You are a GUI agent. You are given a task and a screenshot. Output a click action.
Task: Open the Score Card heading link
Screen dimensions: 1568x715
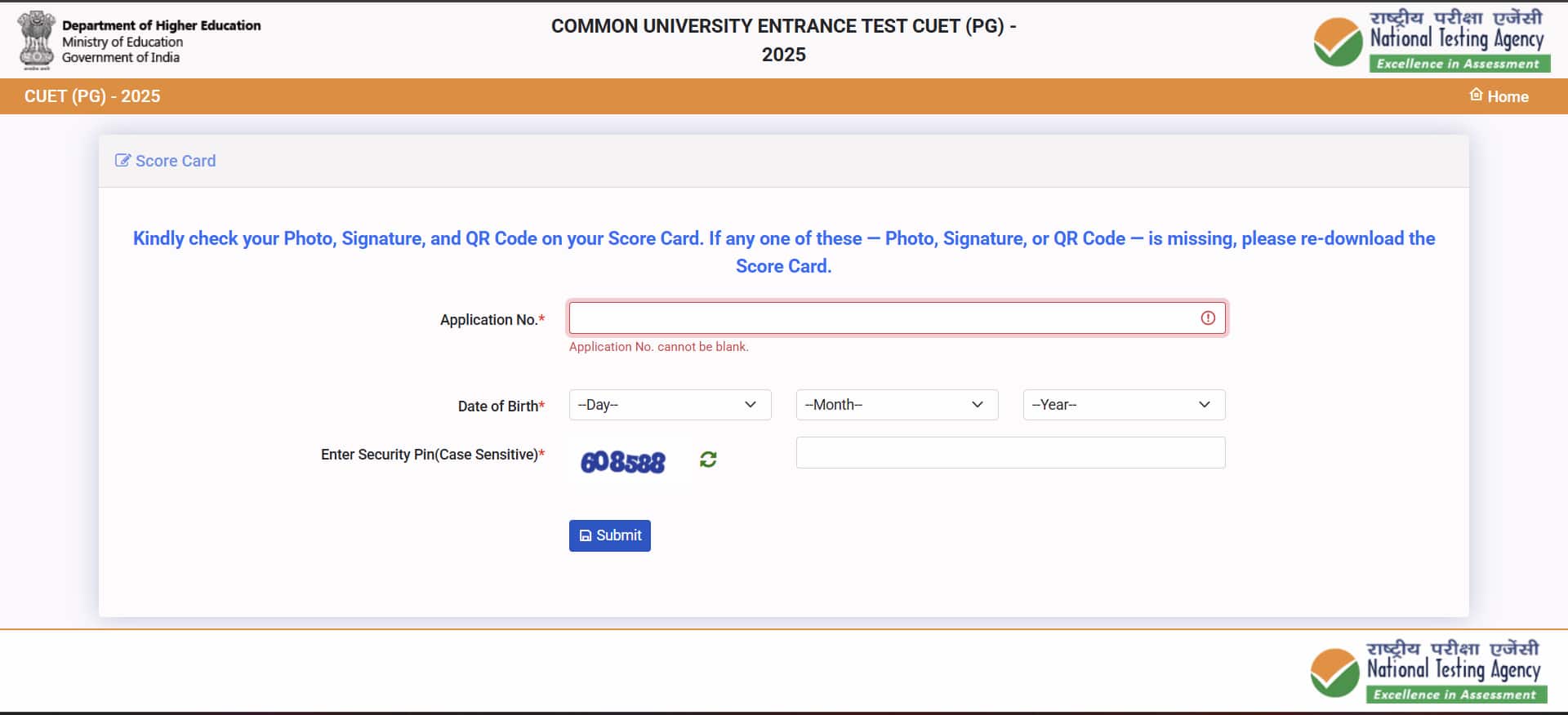coord(176,161)
